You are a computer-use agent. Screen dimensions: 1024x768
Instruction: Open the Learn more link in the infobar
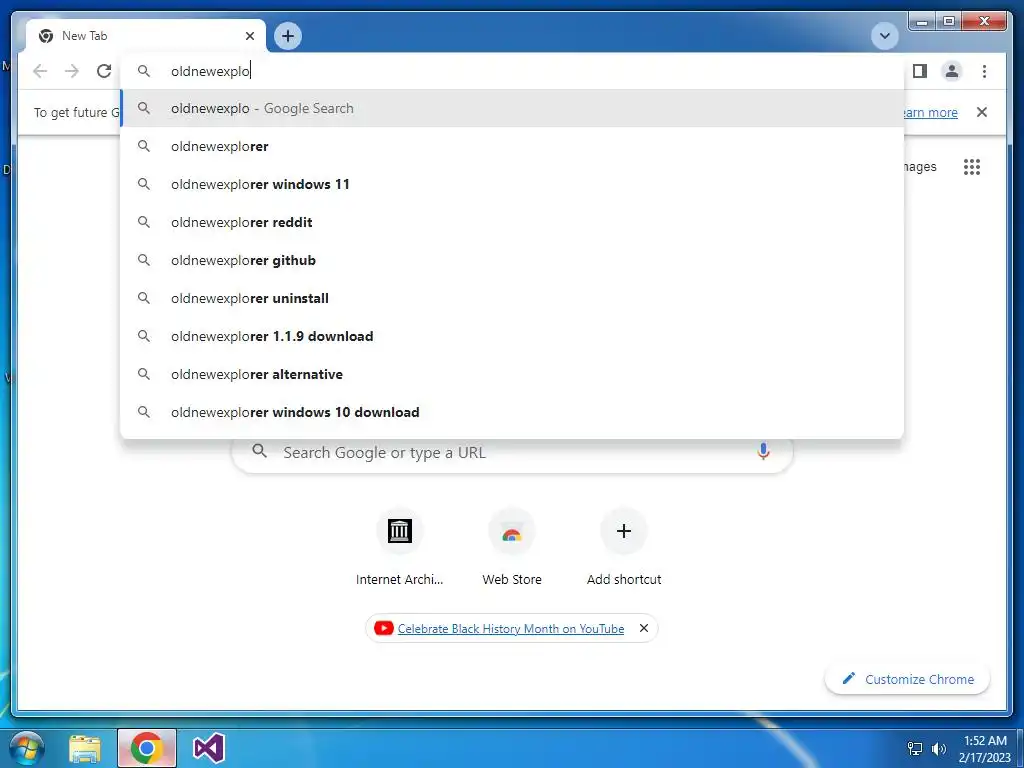[x=929, y=112]
